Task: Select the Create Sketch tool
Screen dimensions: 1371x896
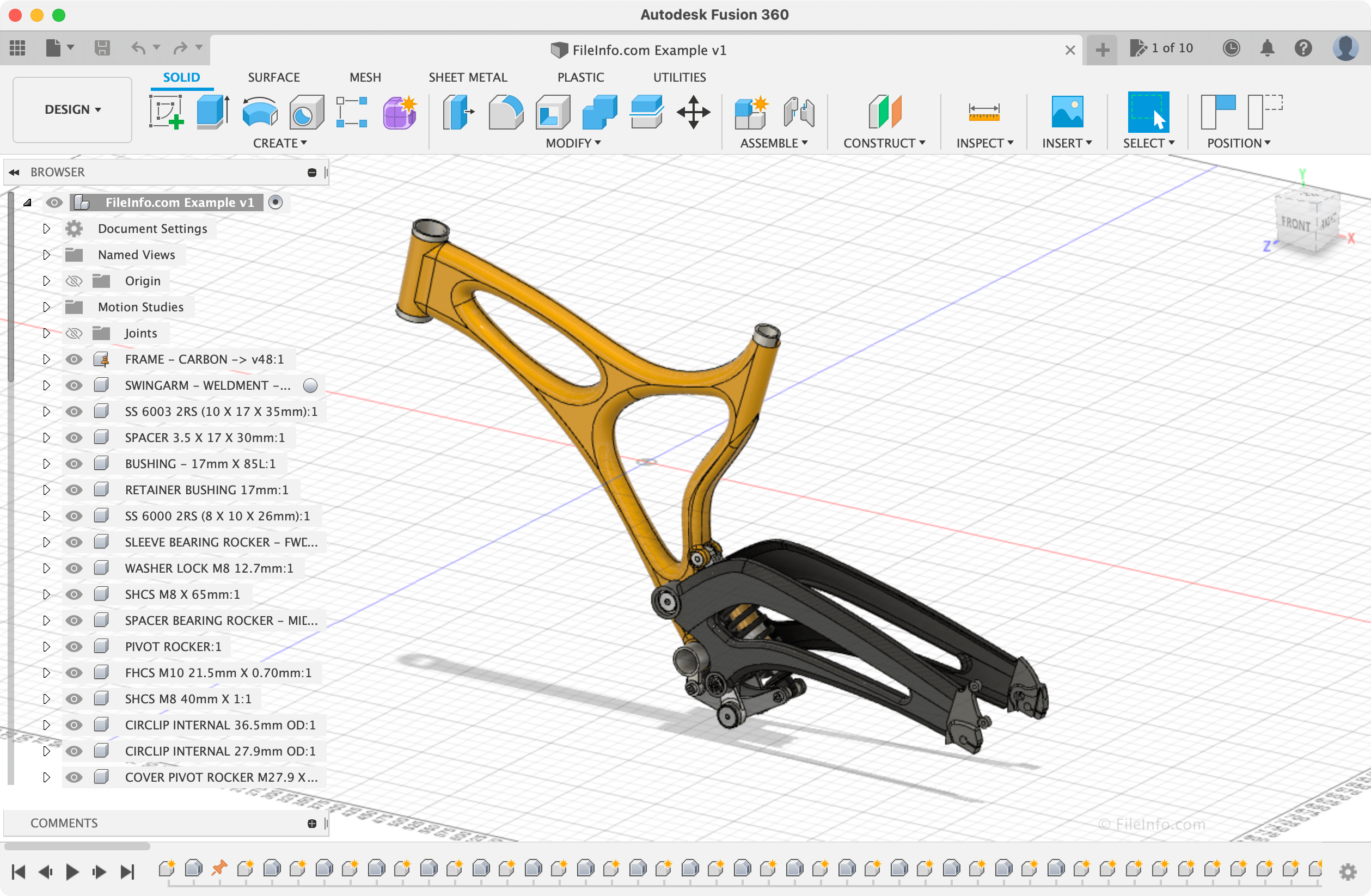Action: click(x=167, y=110)
